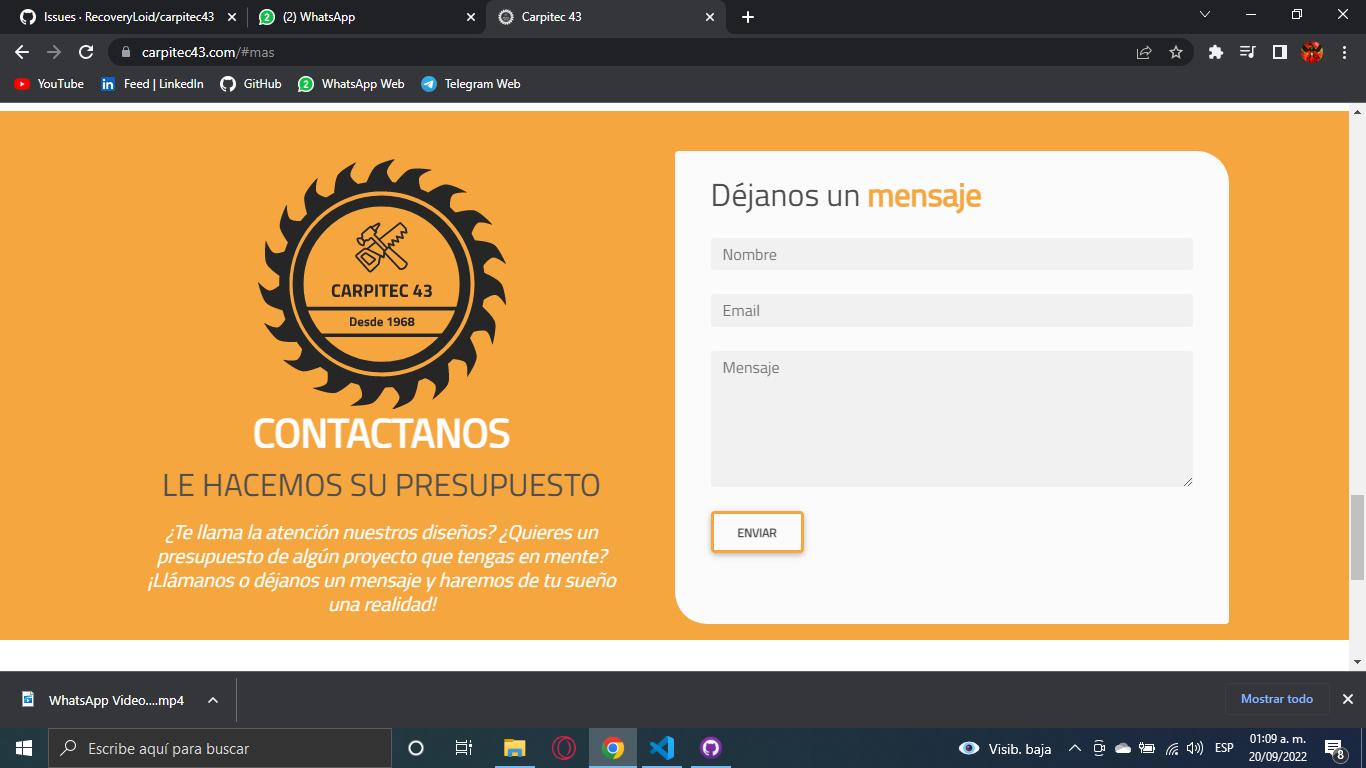This screenshot has height=768, width=1366.
Task: Mute the speaker icon in system tray
Action: point(1193,747)
